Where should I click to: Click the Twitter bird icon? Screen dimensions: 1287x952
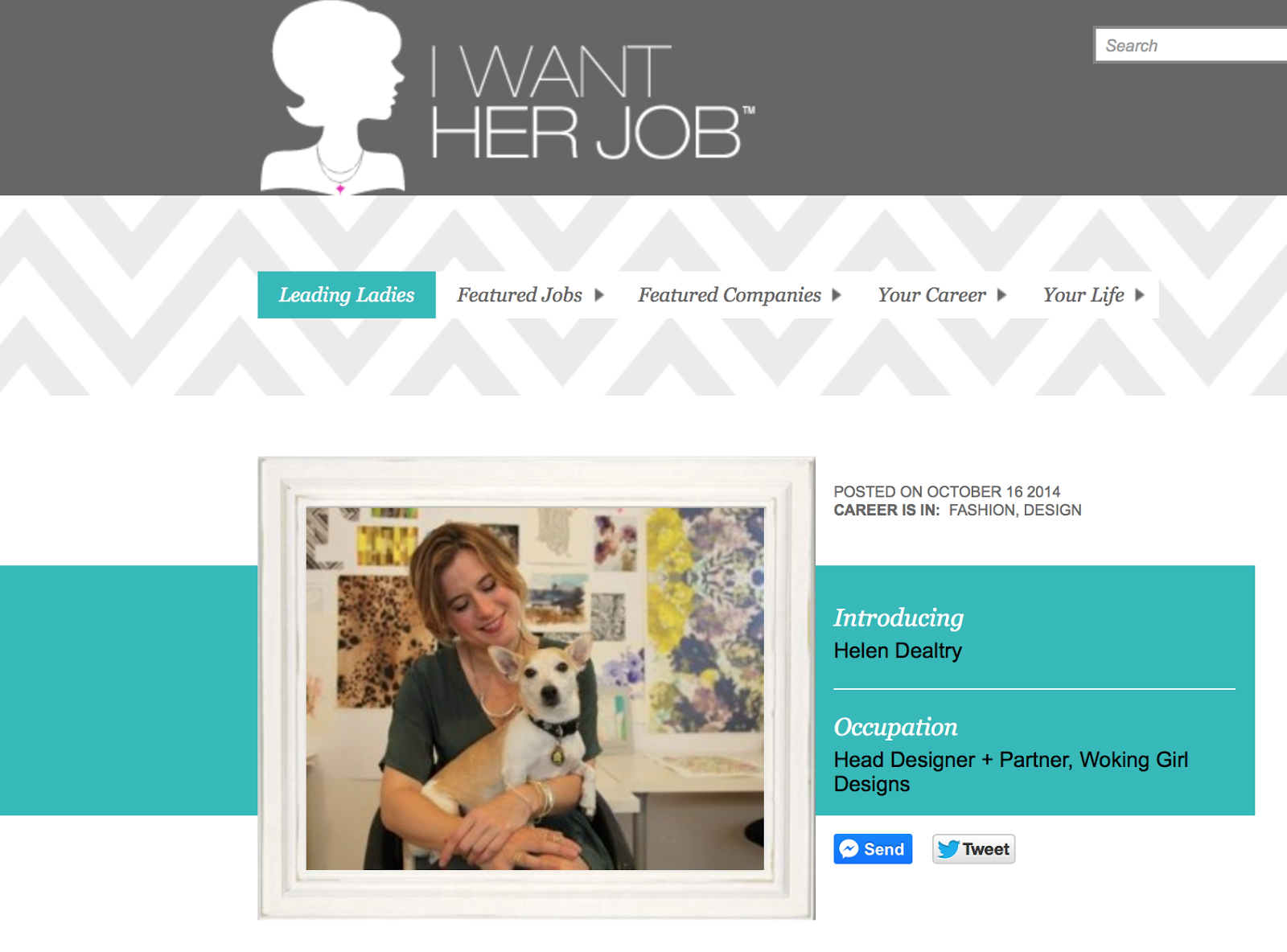pos(948,849)
